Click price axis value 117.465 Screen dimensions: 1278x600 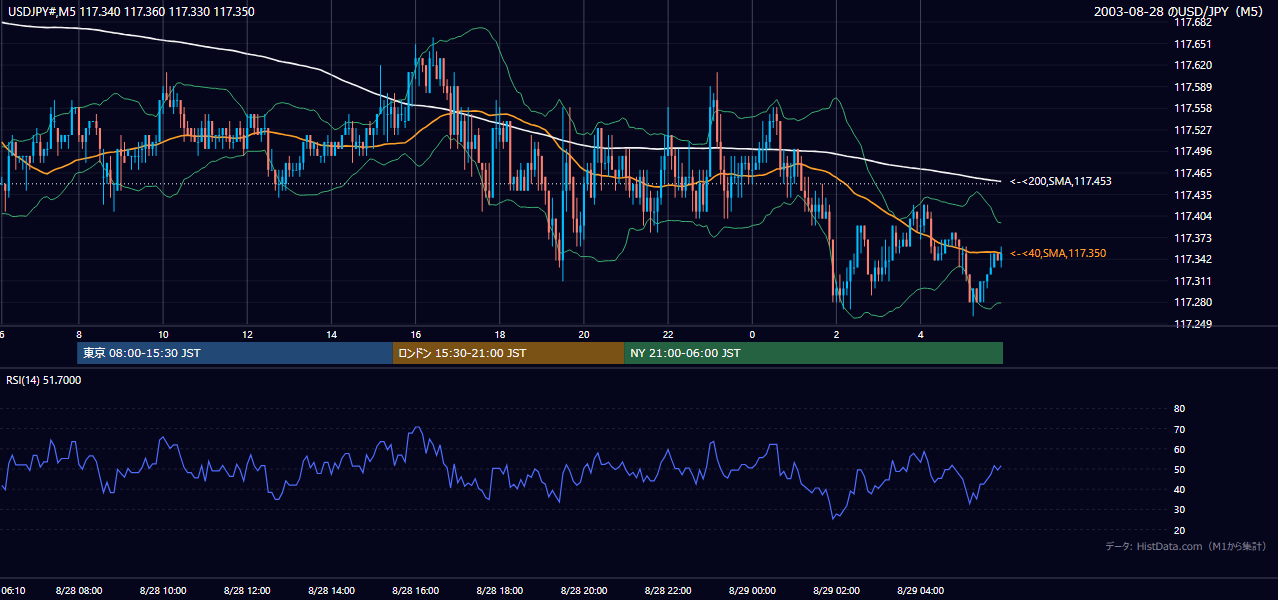point(1193,173)
